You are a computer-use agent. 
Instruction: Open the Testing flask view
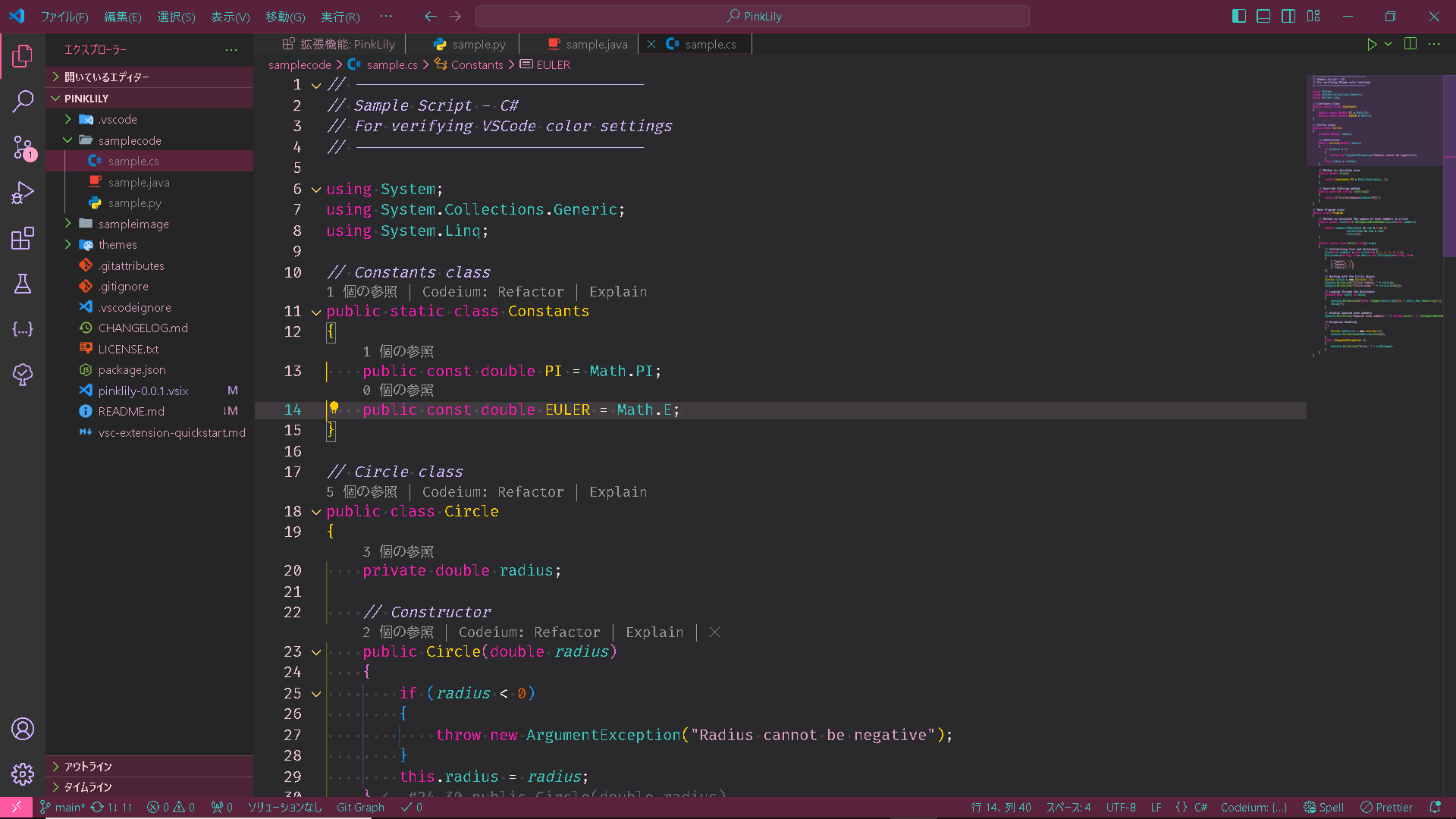[23, 284]
